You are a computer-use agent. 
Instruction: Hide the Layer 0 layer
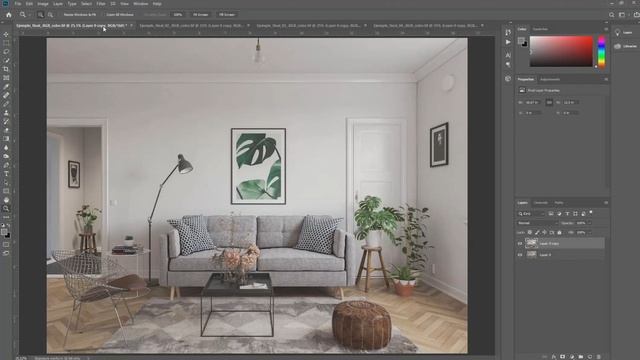click(520, 255)
